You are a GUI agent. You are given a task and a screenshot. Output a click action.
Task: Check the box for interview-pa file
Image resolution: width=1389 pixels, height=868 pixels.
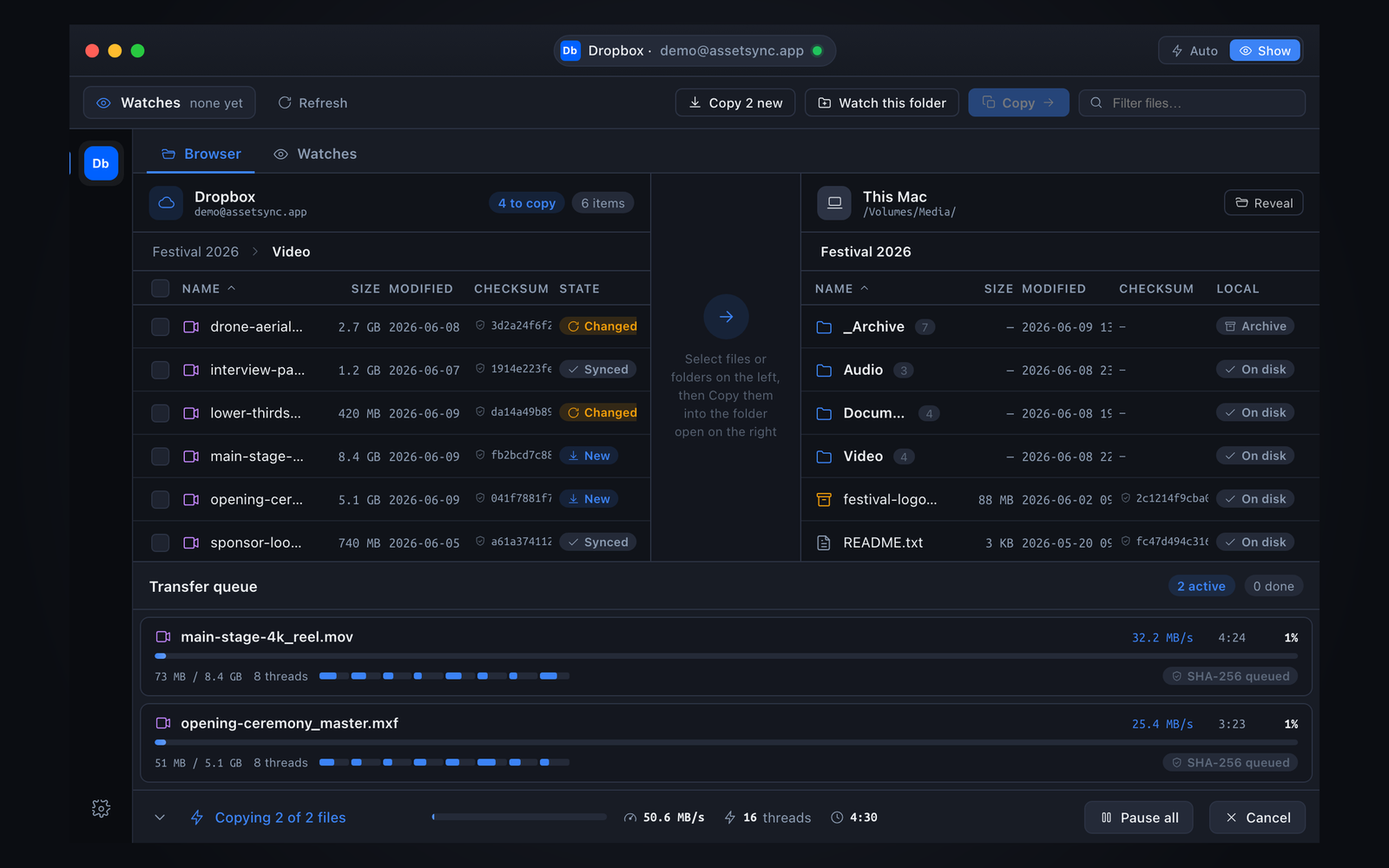(161, 371)
